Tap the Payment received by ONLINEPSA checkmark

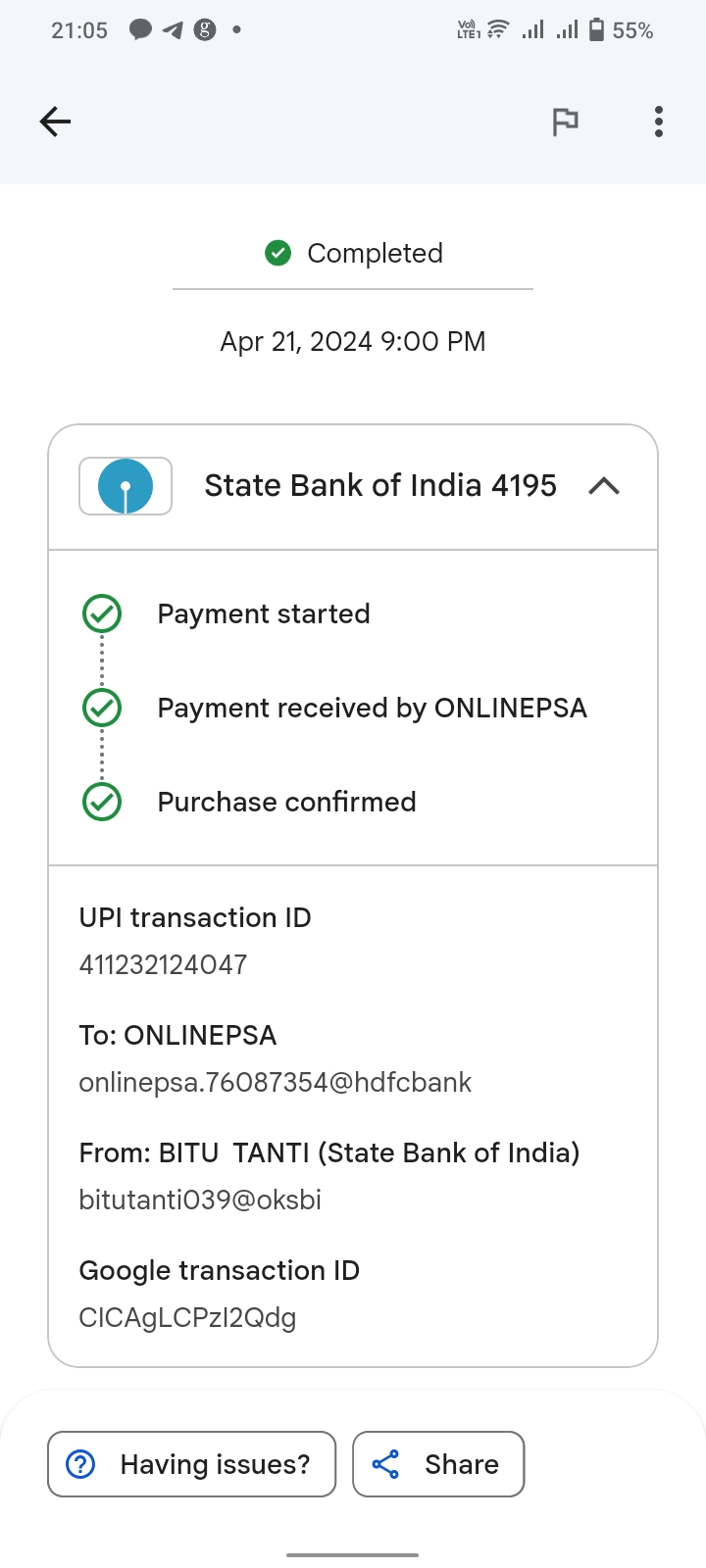(x=102, y=708)
